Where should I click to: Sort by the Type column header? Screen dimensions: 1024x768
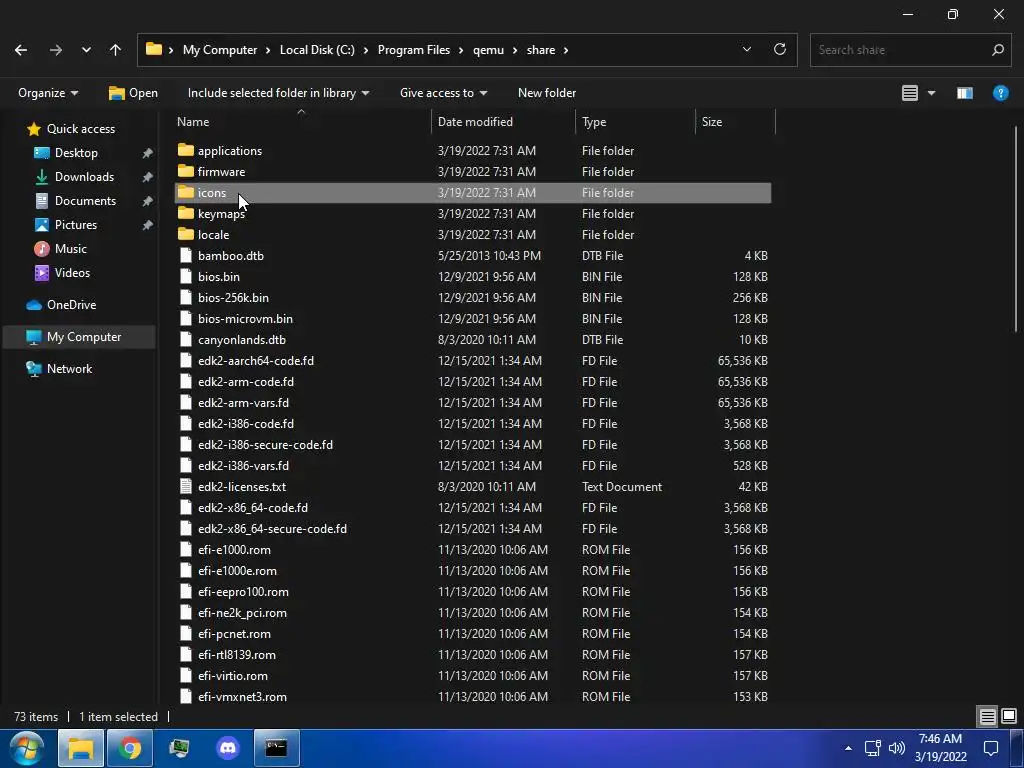pyautogui.click(x=635, y=121)
